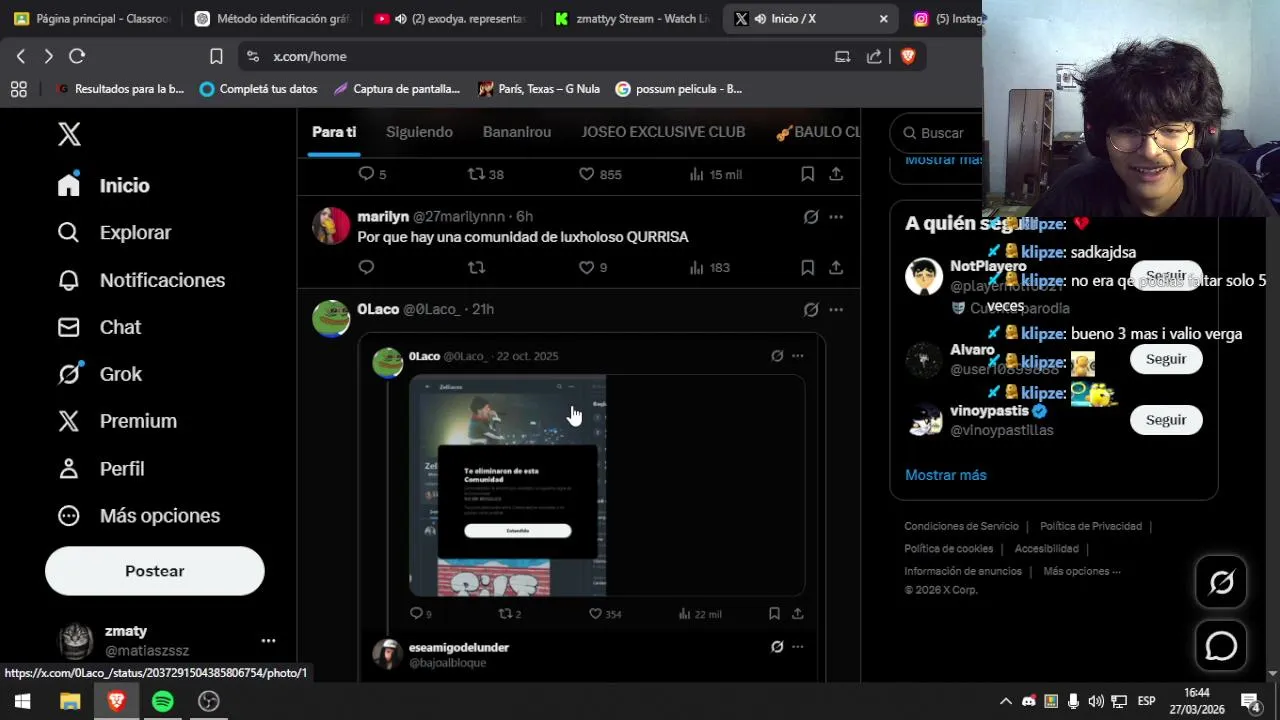Open Windows Start menu
Image resolution: width=1280 pixels, height=720 pixels.
click(22, 701)
